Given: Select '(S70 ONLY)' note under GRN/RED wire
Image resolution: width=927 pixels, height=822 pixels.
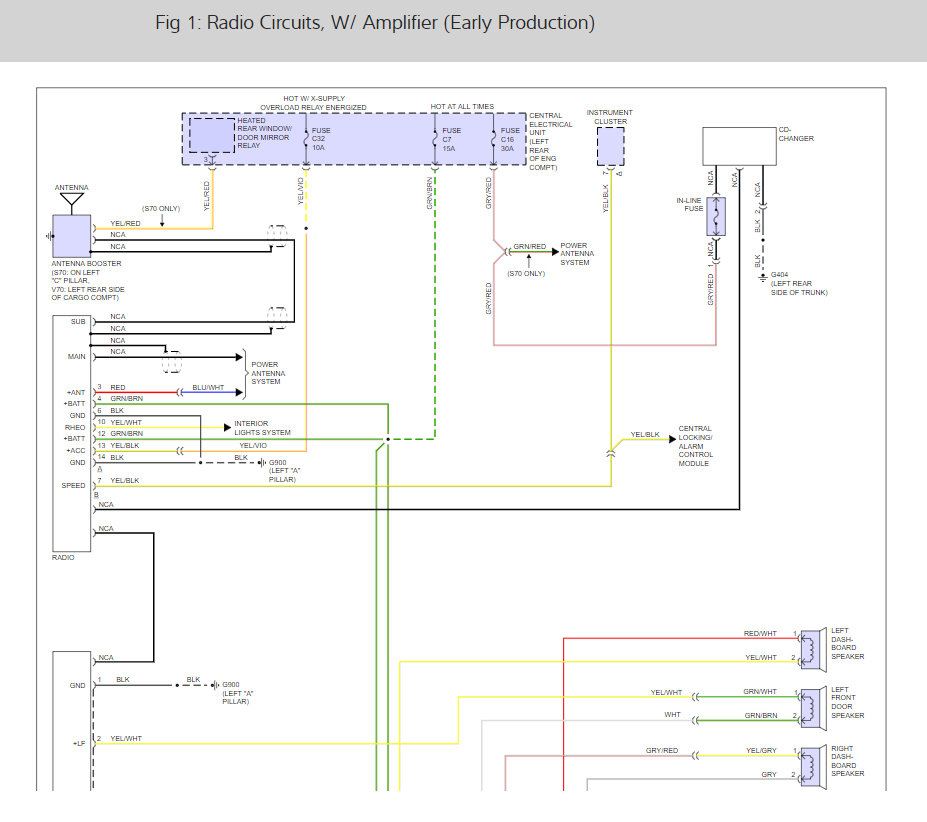Looking at the screenshot, I should 526,273.
